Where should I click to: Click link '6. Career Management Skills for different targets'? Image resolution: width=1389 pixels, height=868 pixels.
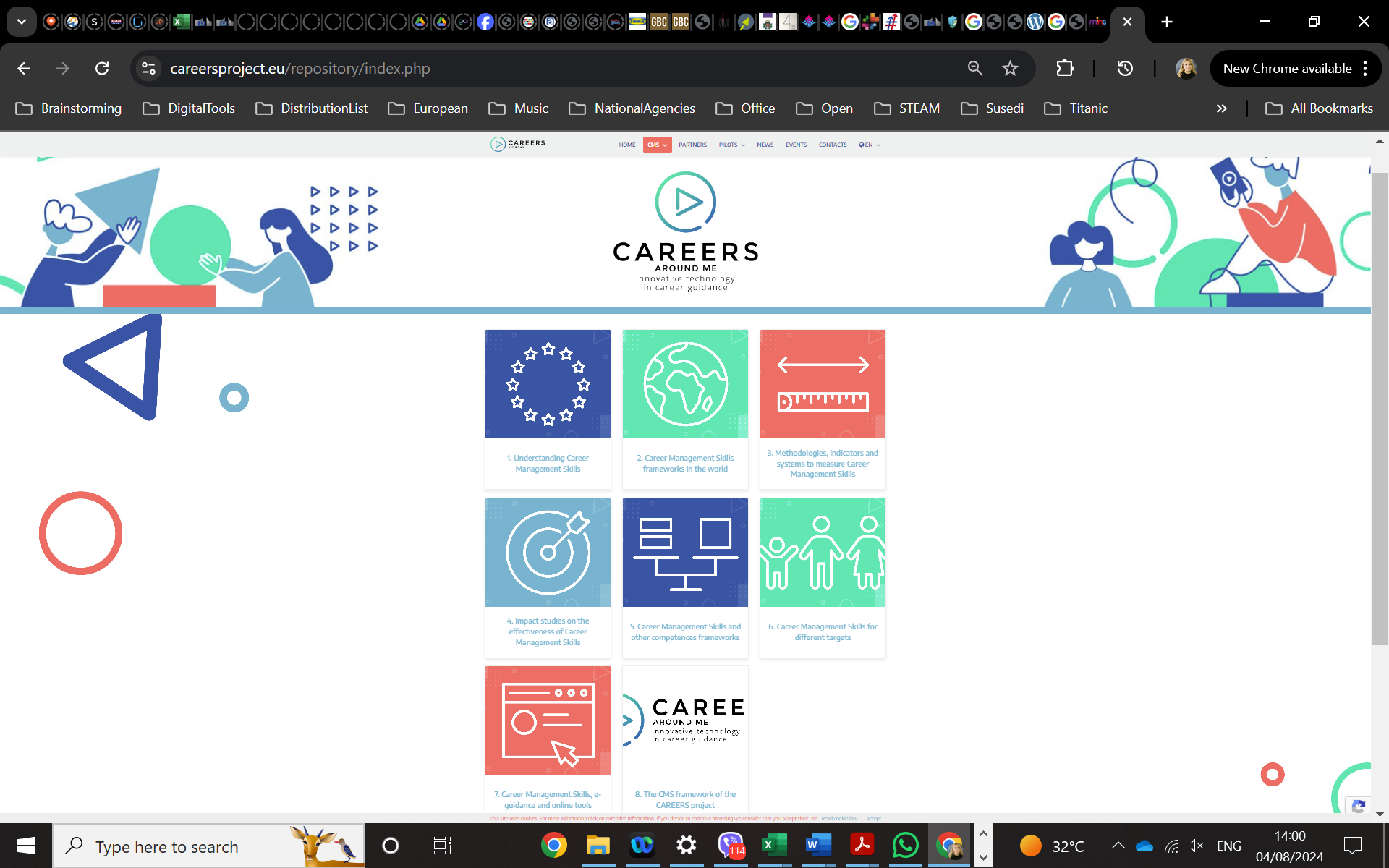823,632
